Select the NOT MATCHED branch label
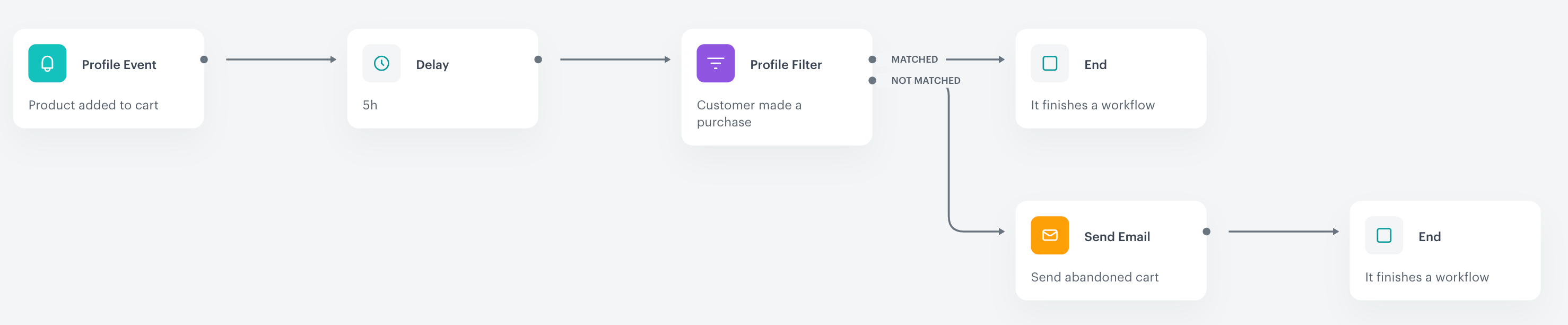Image resolution: width=1568 pixels, height=325 pixels. click(925, 80)
